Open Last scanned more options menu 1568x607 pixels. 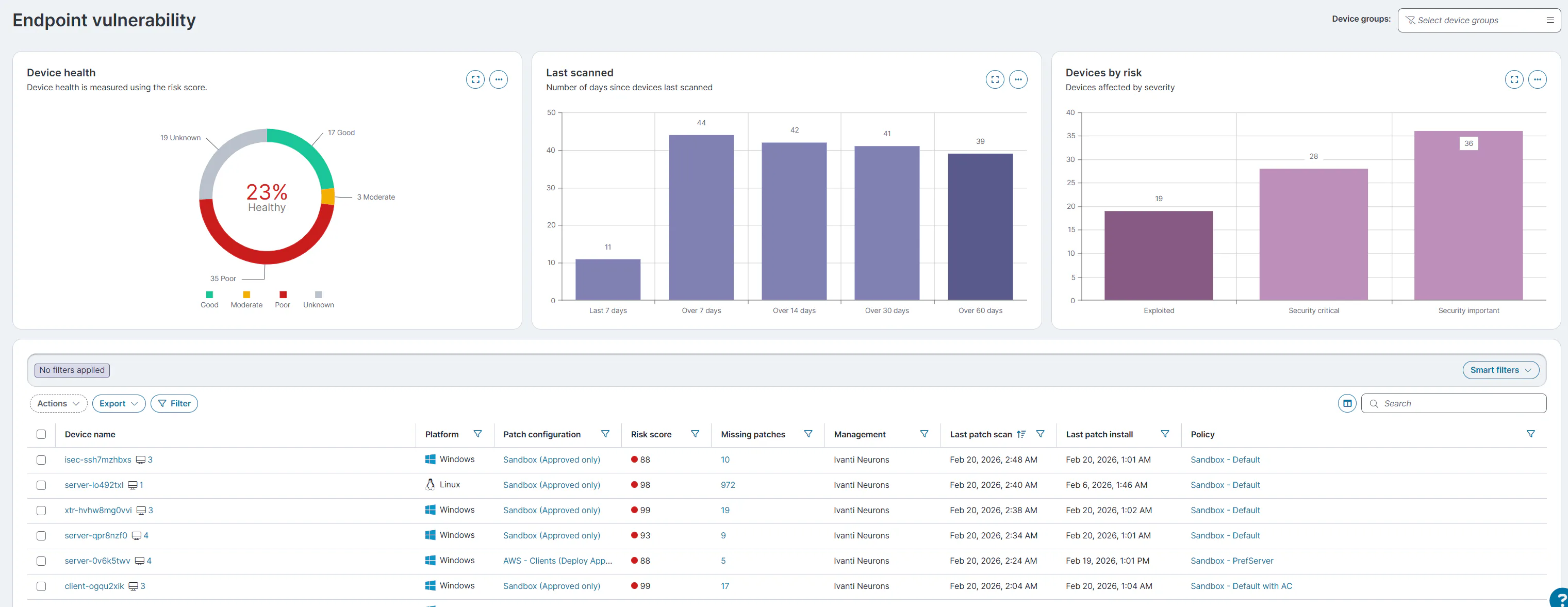pyautogui.click(x=1018, y=79)
